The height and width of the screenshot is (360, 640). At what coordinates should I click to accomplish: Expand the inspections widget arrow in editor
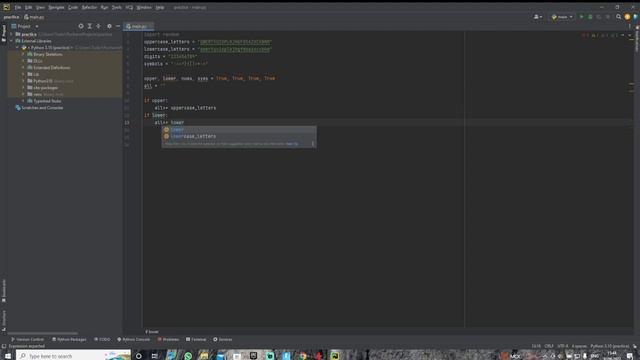[629, 36]
